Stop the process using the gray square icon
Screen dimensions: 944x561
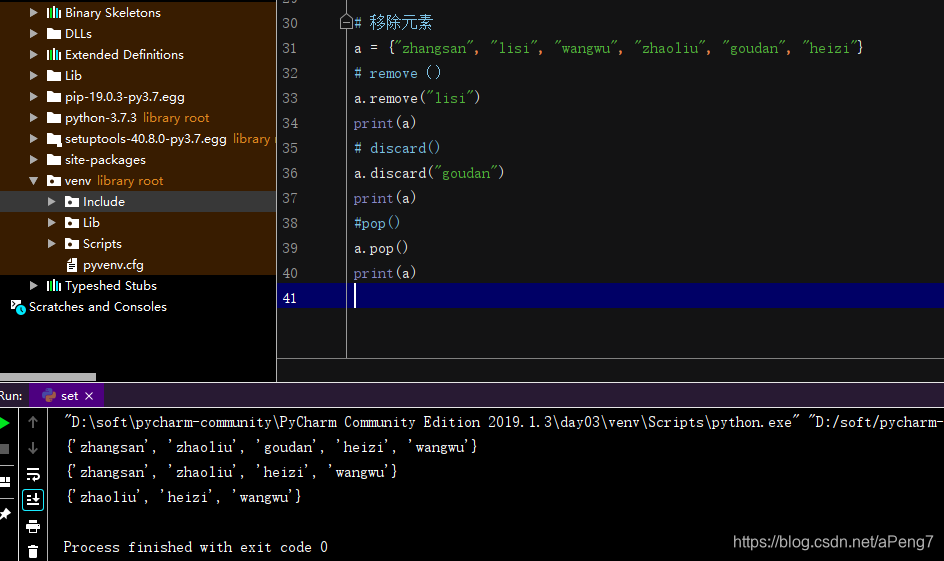click(4, 448)
